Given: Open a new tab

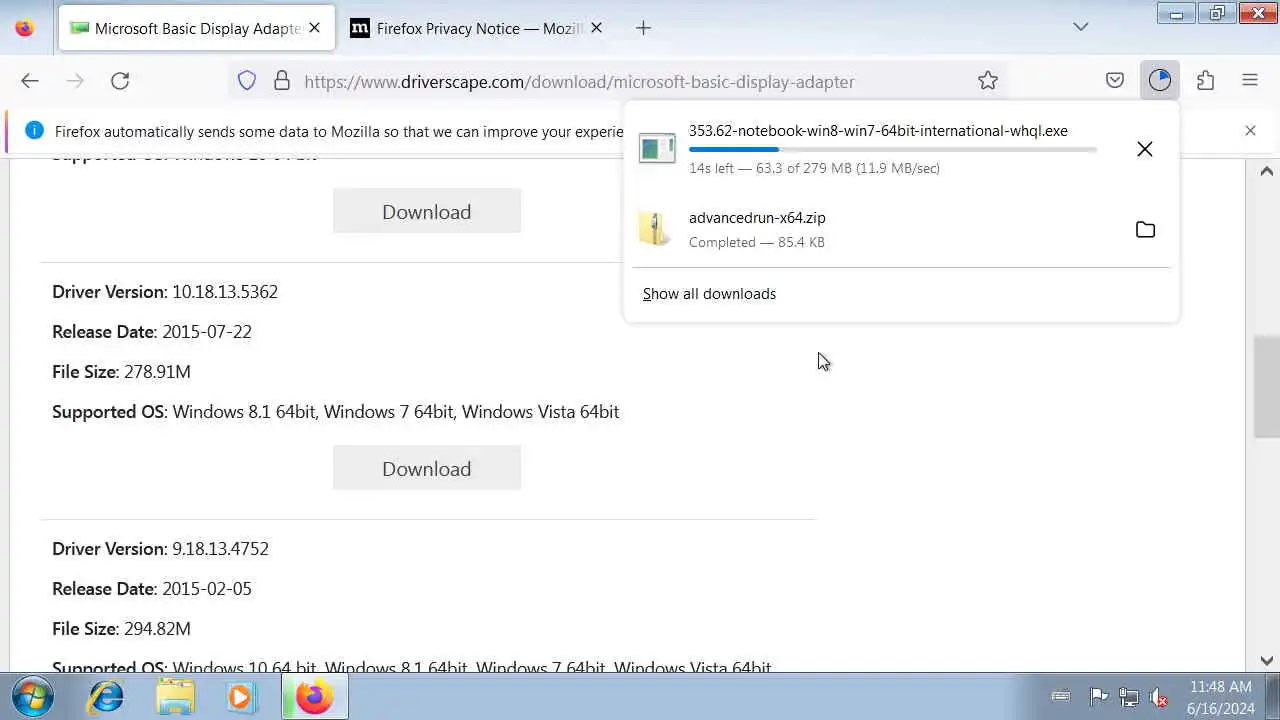Looking at the screenshot, I should point(643,28).
